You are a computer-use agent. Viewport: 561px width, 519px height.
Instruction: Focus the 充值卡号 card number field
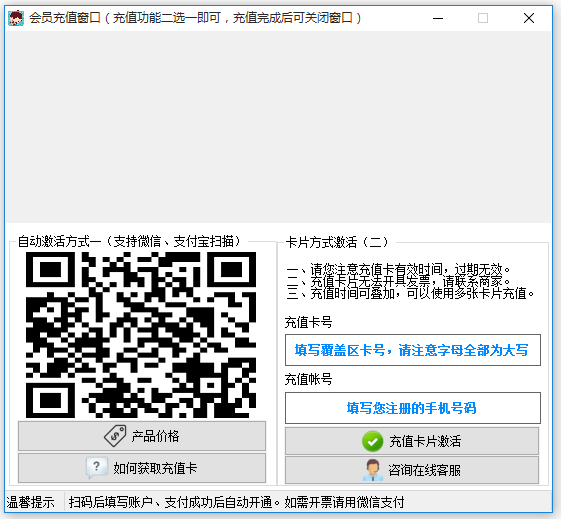(x=413, y=350)
